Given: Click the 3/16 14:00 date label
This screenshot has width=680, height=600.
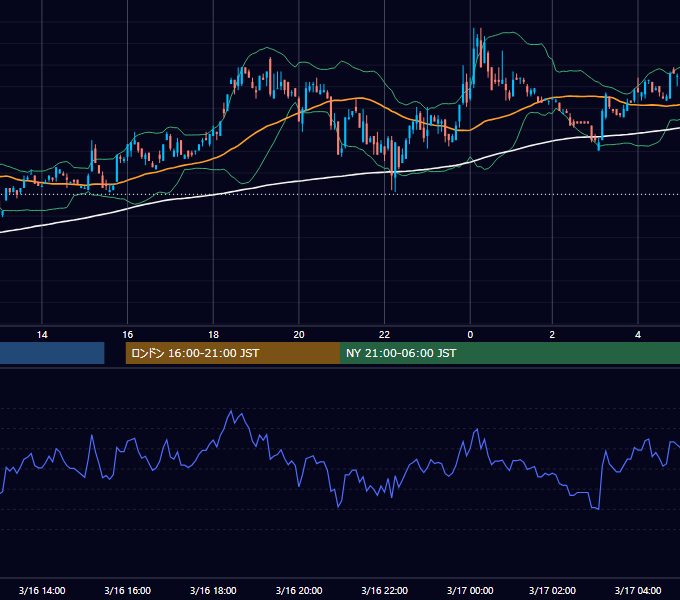Looking at the screenshot, I should [x=42, y=590].
